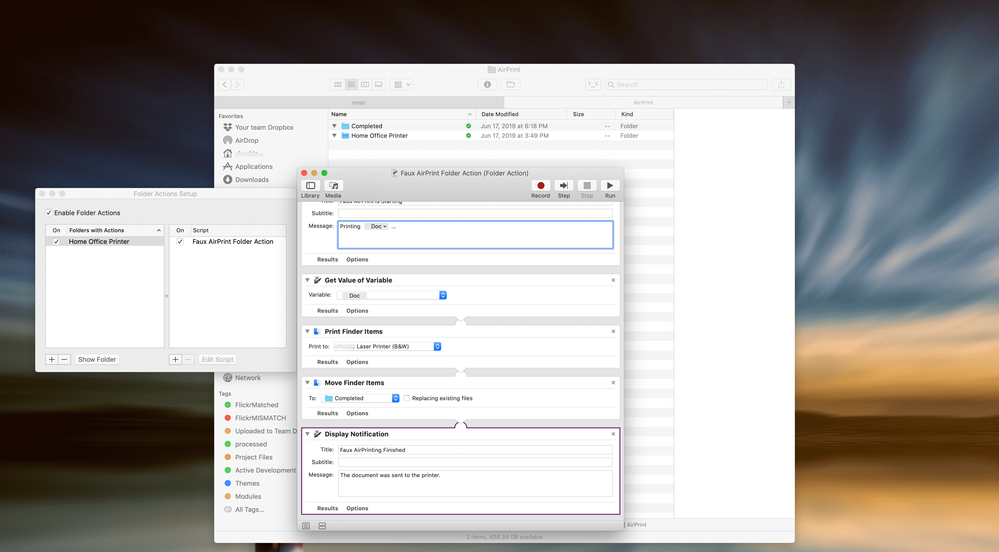Screen dimensions: 999x552
Task: Open Options under Print Finder Items
Action: pyautogui.click(x=357, y=362)
